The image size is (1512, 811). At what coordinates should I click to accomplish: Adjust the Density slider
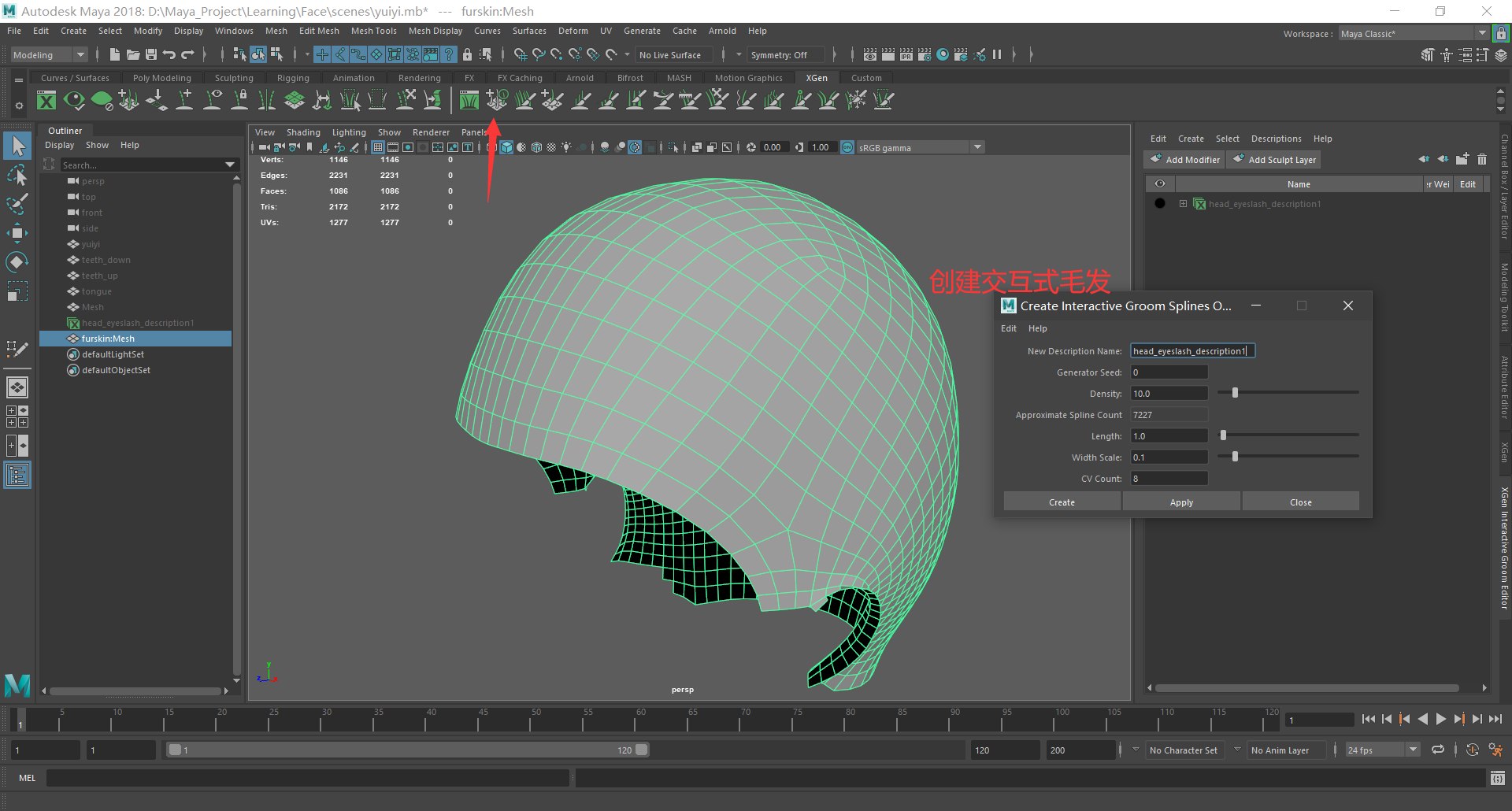click(x=1235, y=392)
